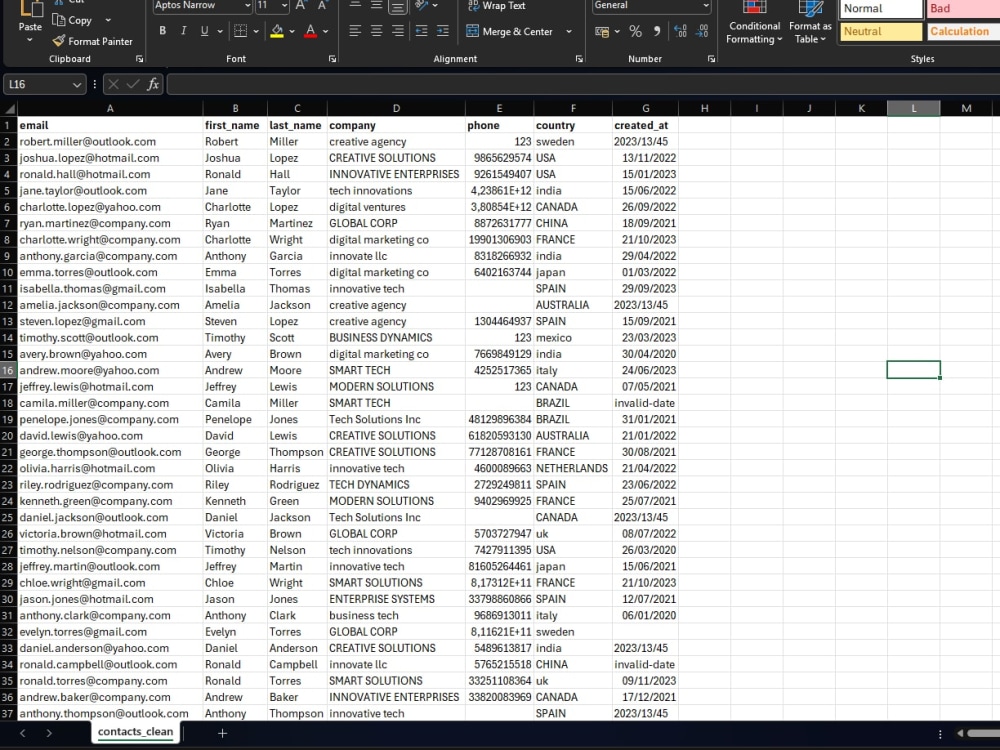Image resolution: width=1000 pixels, height=750 pixels.
Task: Open Merge & Center dropdown arrow
Action: tap(569, 31)
